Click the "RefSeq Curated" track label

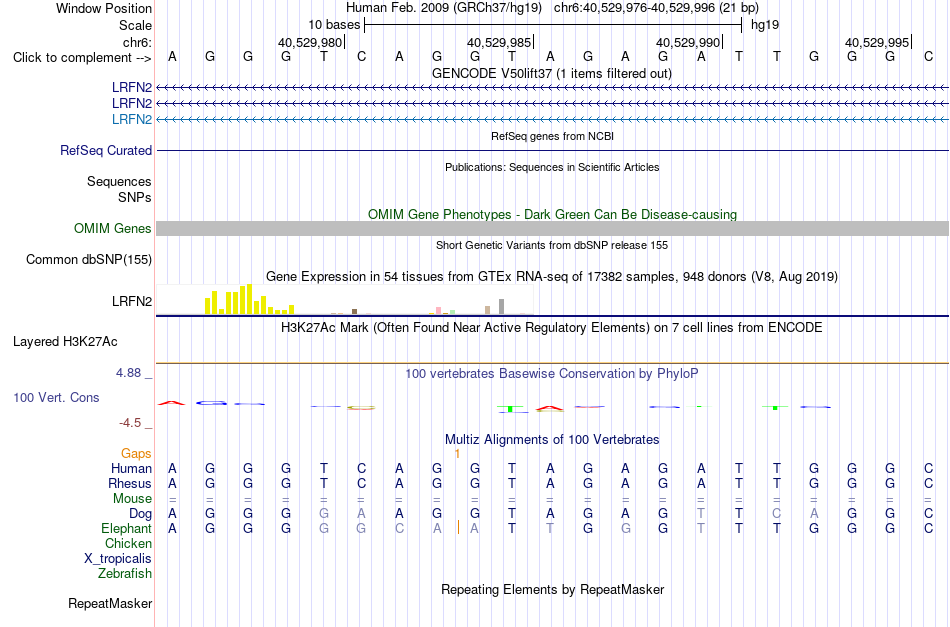(x=105, y=150)
